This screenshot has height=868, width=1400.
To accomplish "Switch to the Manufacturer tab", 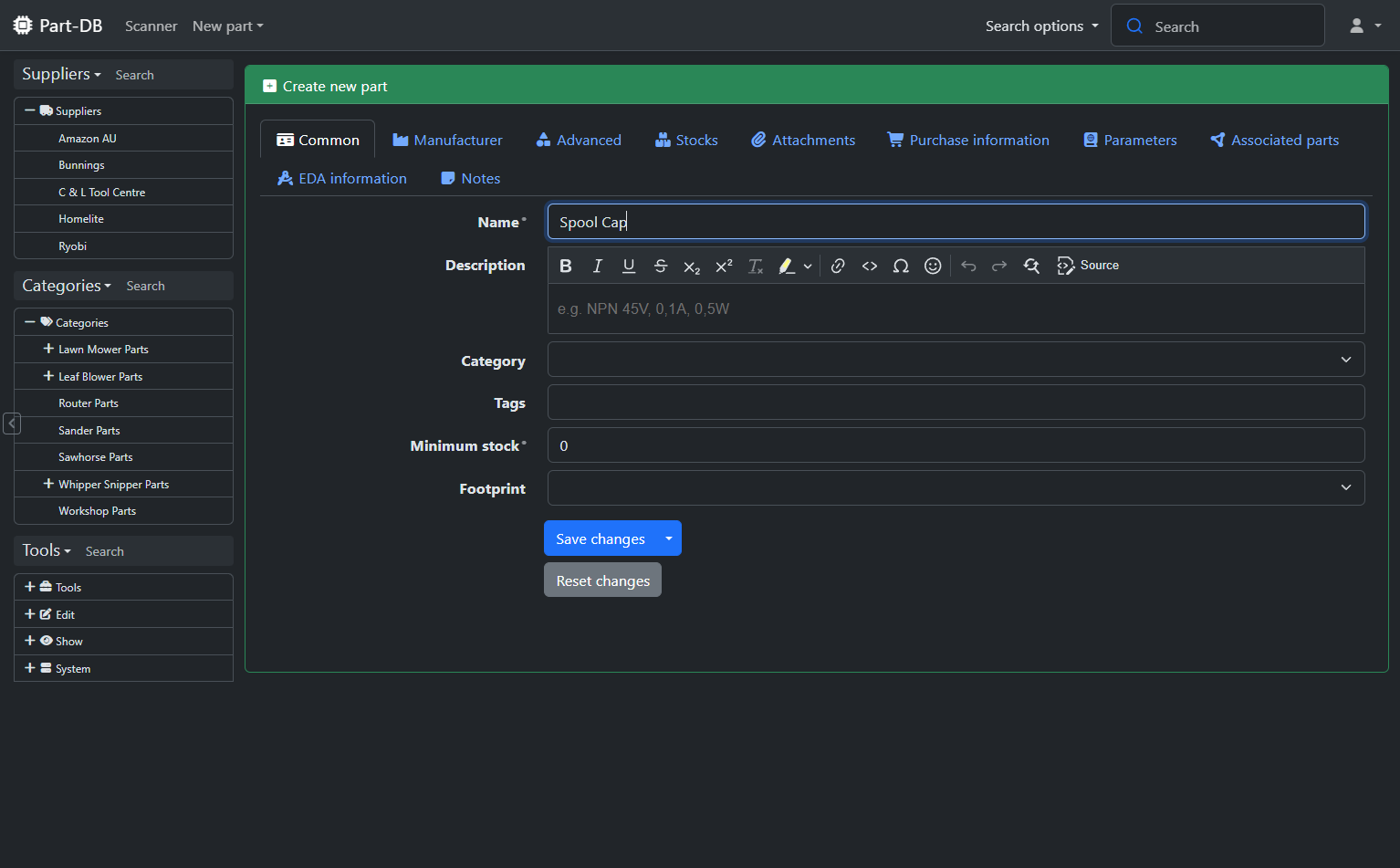I will 447,140.
